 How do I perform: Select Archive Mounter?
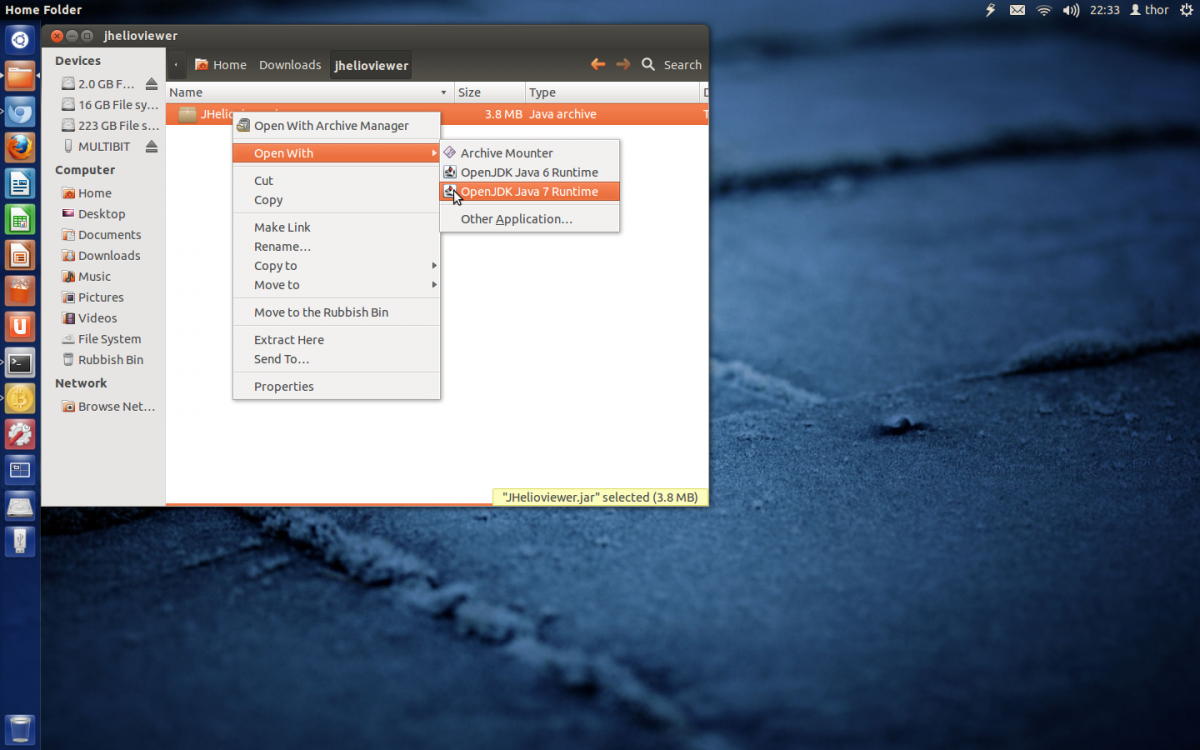pos(530,153)
